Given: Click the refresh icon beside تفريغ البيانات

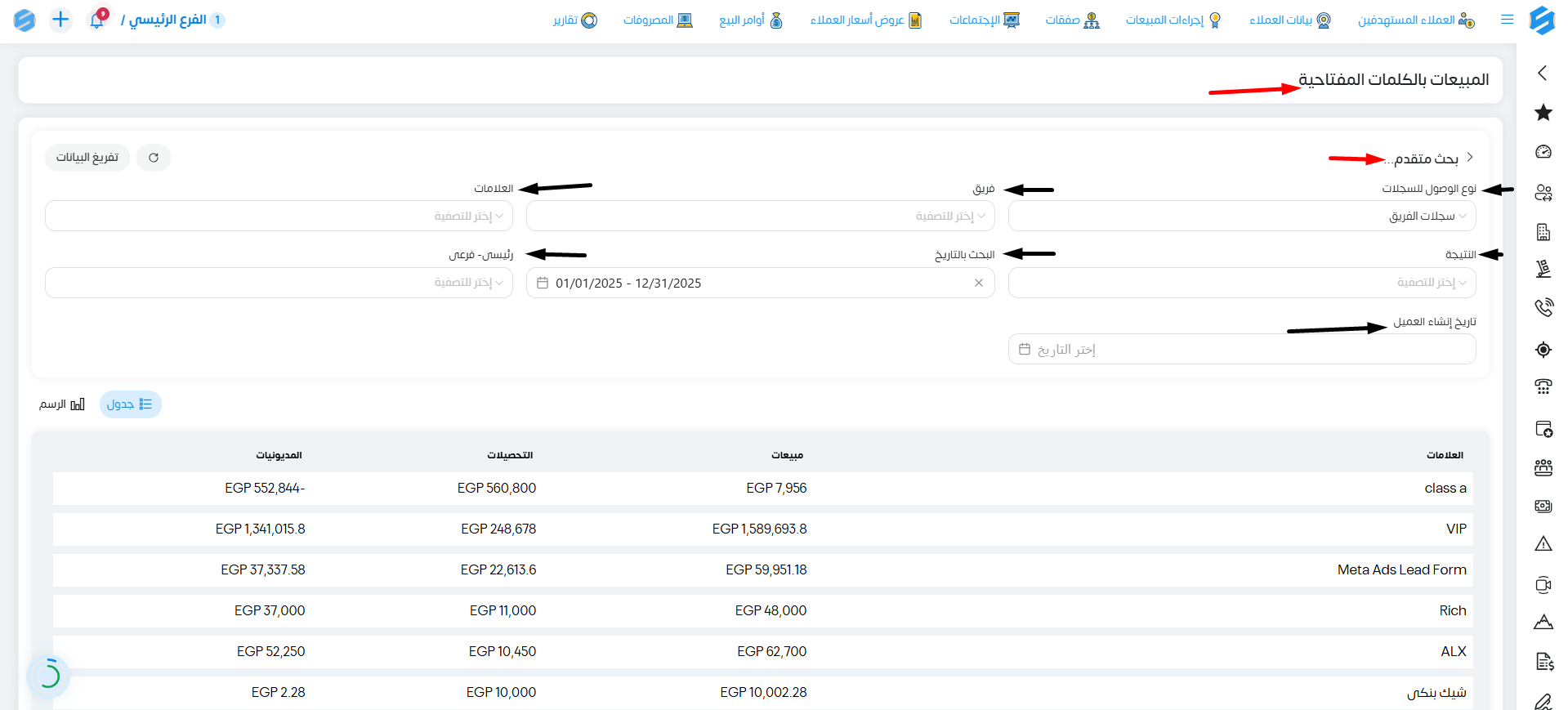Looking at the screenshot, I should click(x=154, y=158).
